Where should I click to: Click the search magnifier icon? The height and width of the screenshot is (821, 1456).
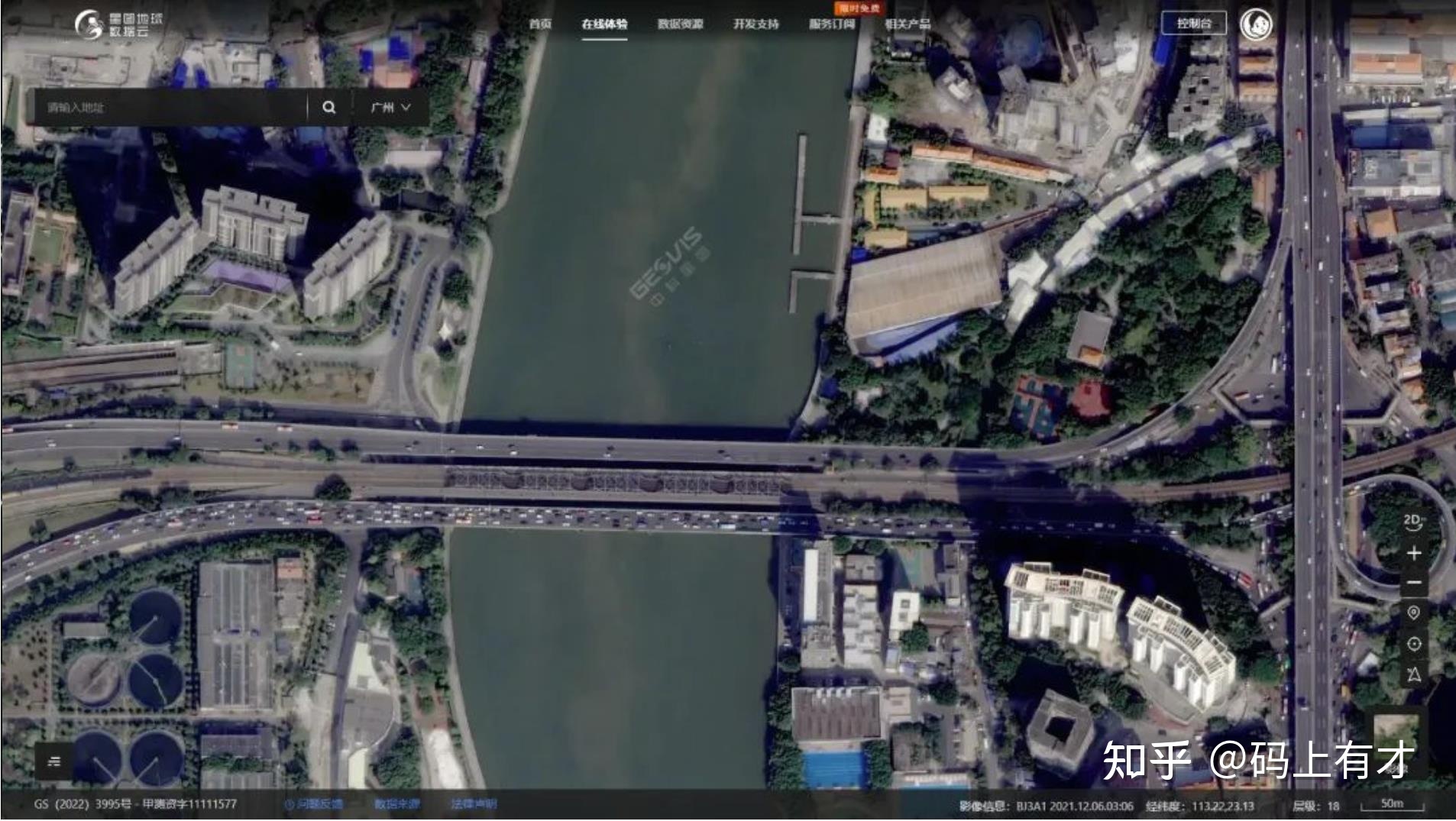328,108
